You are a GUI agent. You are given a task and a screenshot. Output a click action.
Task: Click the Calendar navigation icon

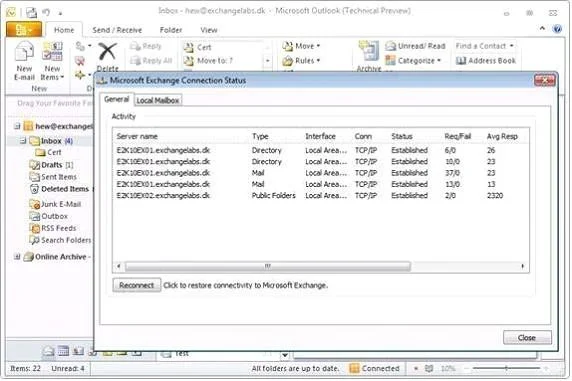click(x=63, y=351)
